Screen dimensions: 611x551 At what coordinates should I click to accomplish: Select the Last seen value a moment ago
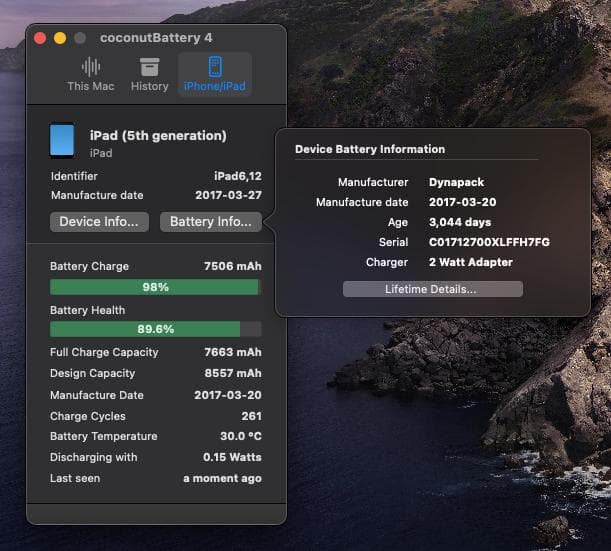(223, 478)
